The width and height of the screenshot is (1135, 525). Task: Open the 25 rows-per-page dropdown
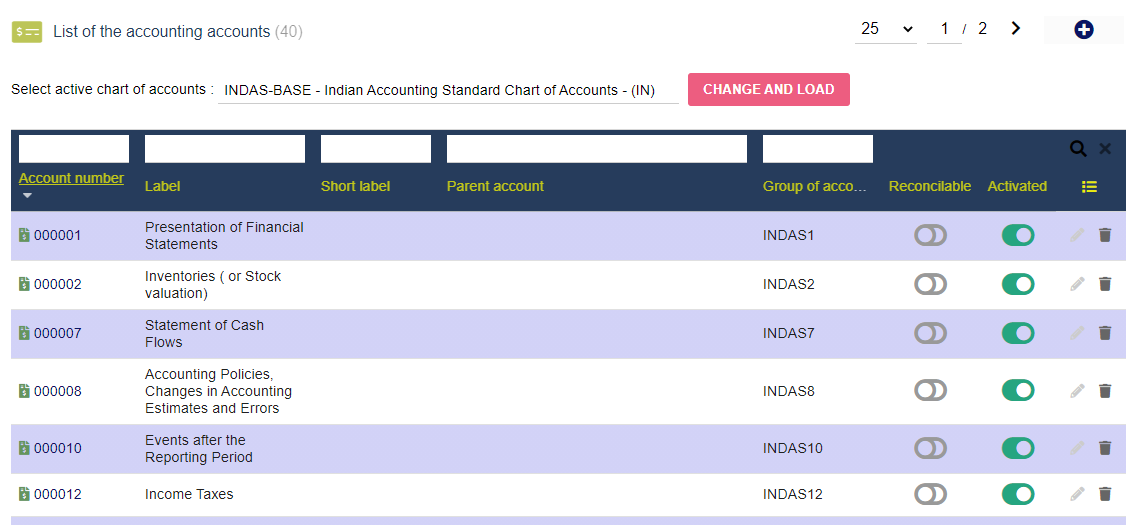(886, 29)
